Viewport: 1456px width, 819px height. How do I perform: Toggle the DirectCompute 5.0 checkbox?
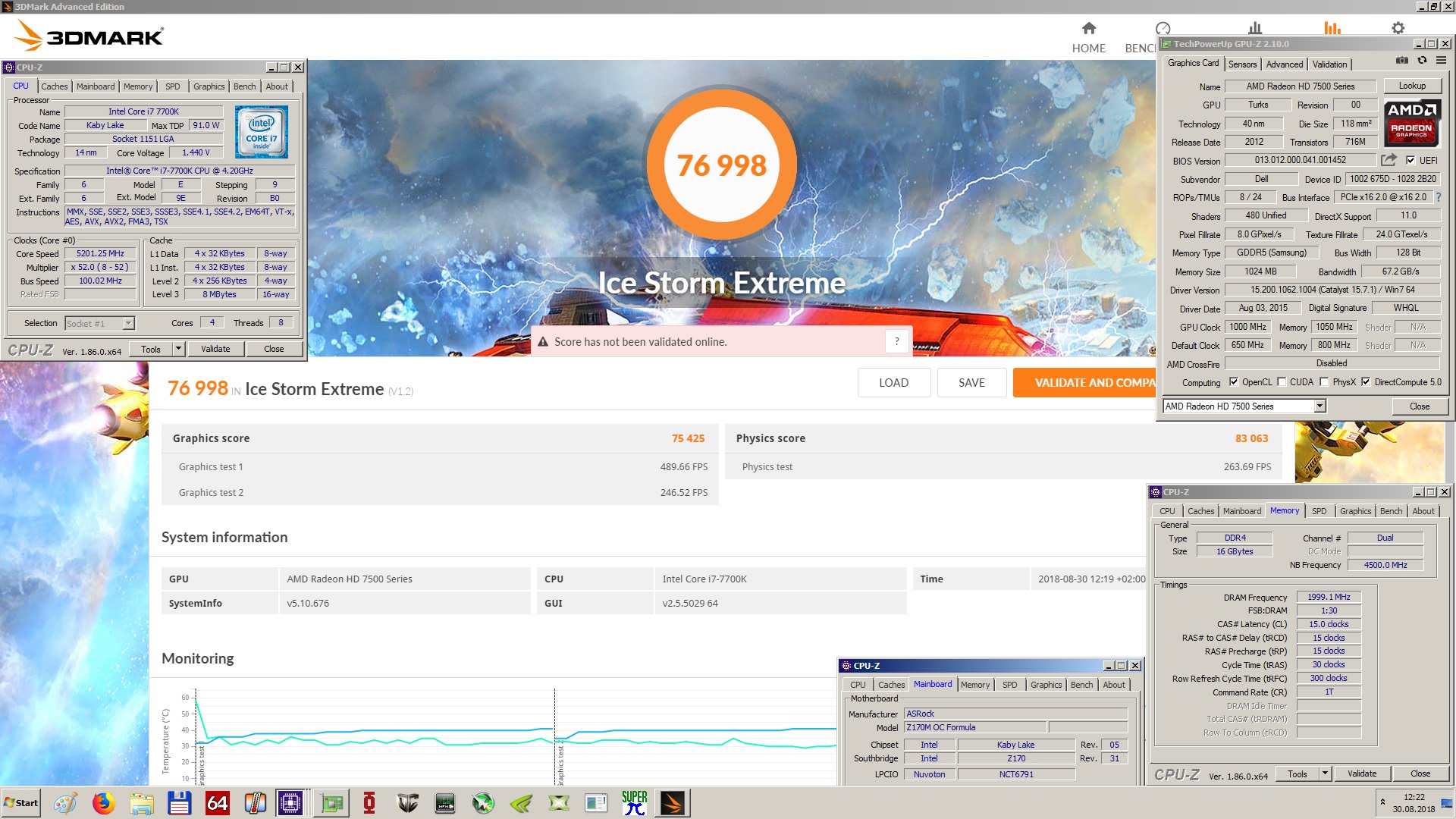1366,382
